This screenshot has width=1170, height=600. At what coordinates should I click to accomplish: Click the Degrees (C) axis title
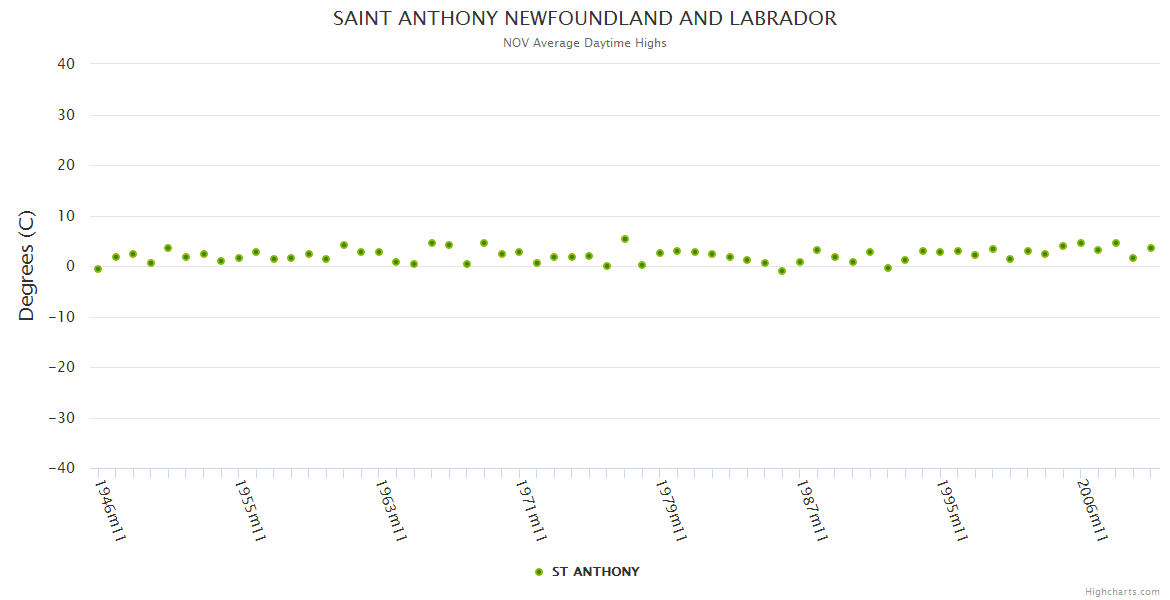(x=27, y=266)
